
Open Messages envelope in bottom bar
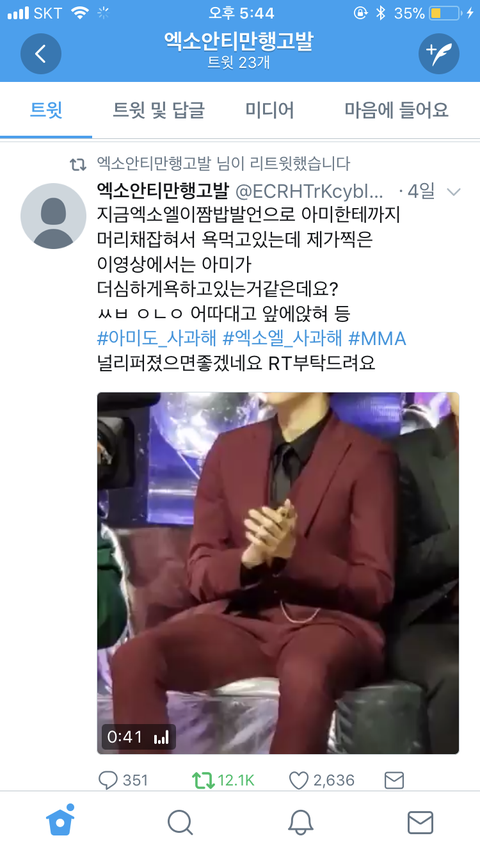click(x=421, y=822)
